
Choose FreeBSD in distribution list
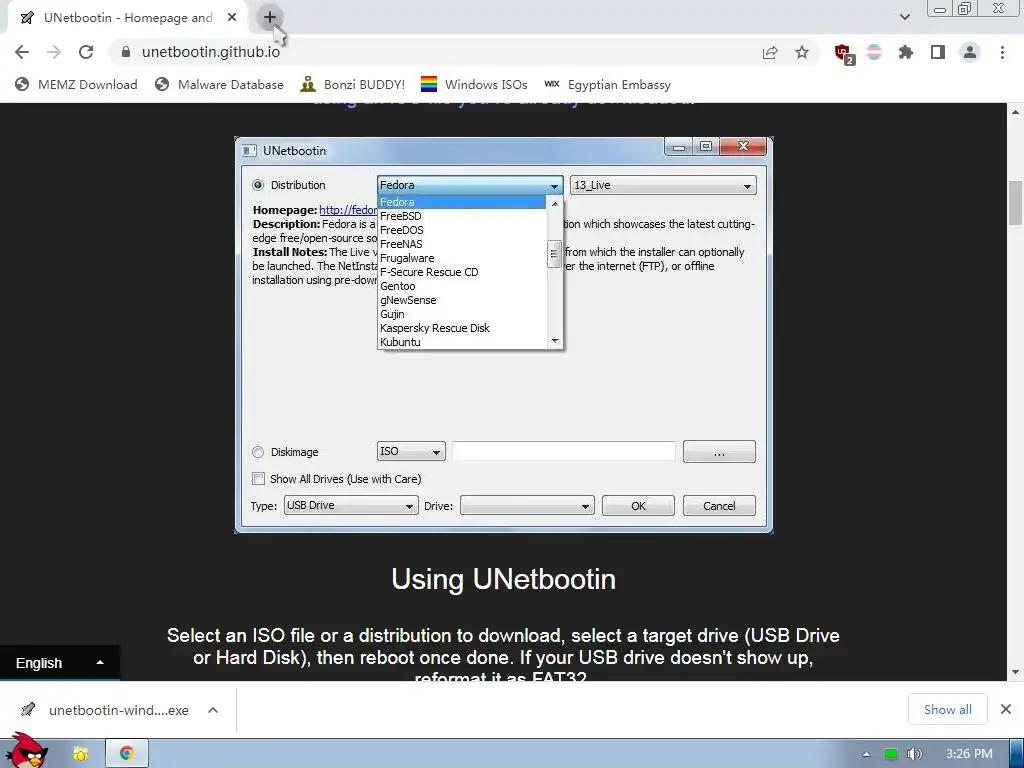pyautogui.click(x=461, y=216)
